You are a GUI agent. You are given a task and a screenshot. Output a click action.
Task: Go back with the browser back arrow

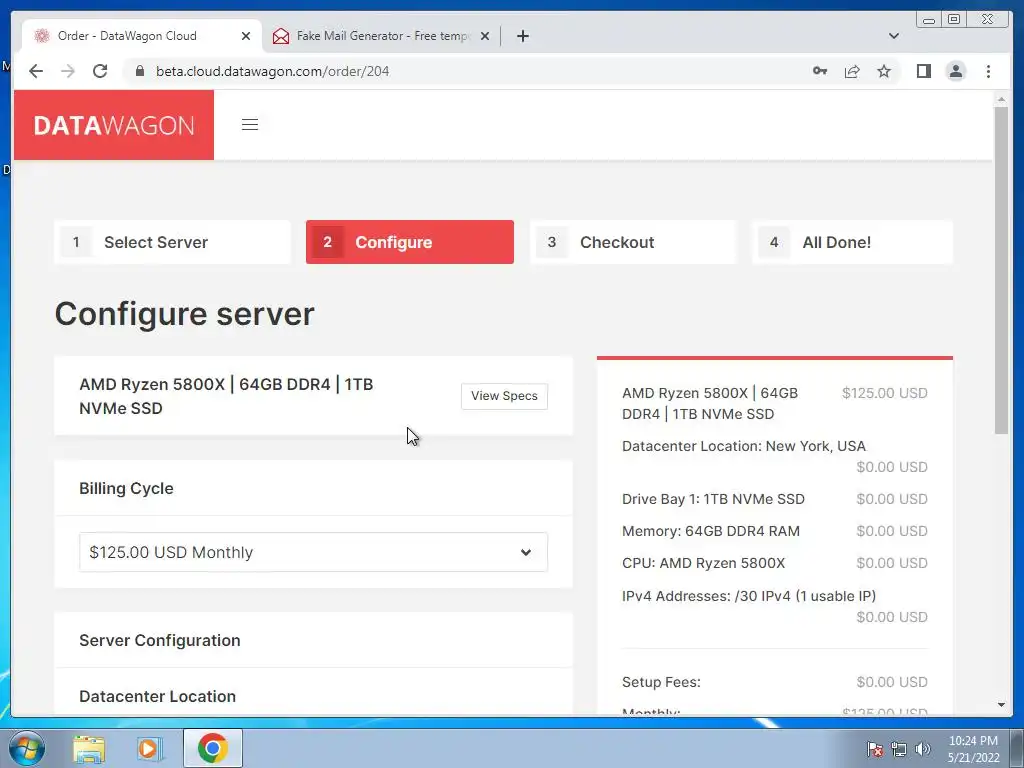pyautogui.click(x=36, y=71)
